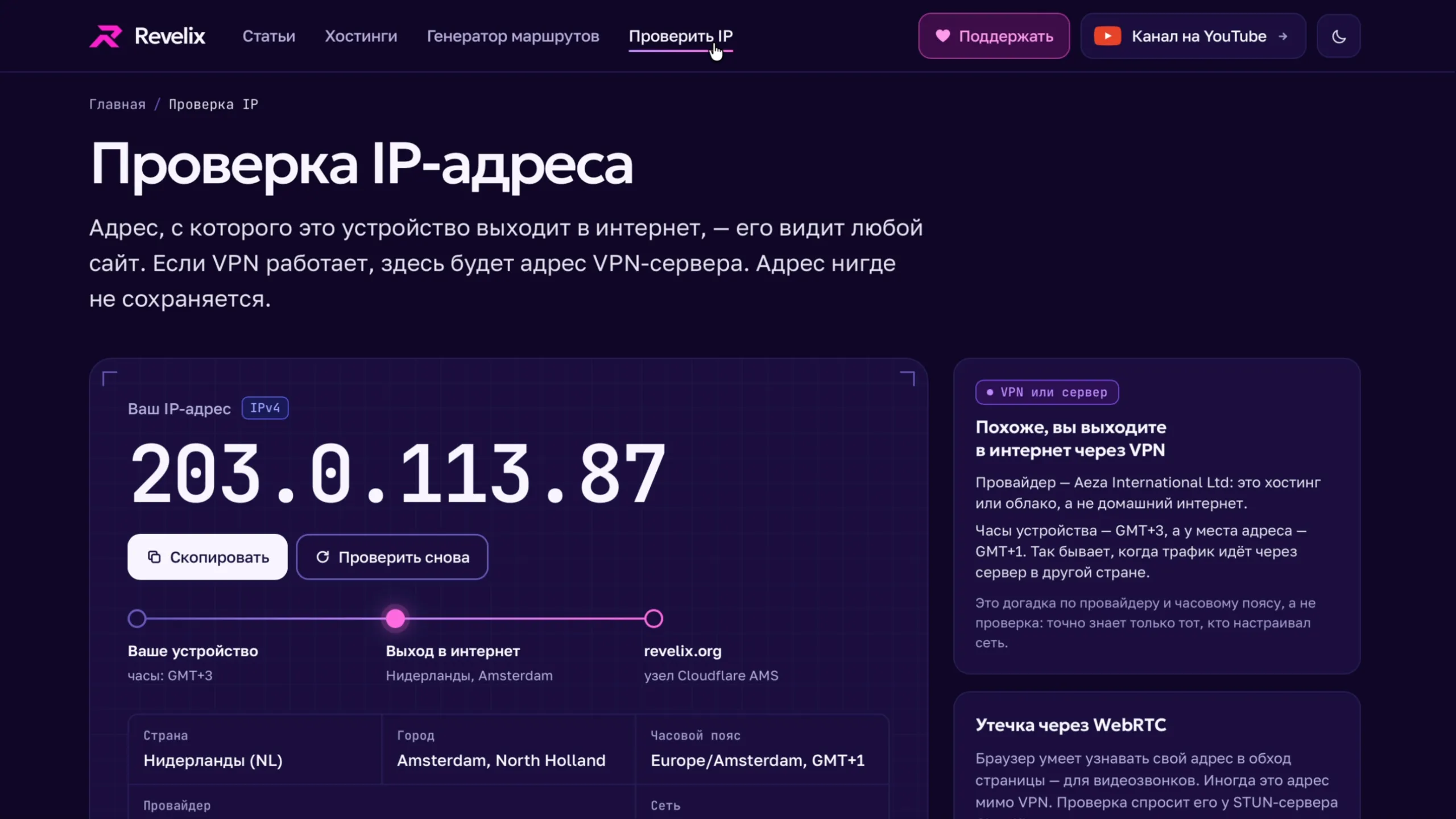
Task: Click the YouTube play icon
Action: 1107,36
